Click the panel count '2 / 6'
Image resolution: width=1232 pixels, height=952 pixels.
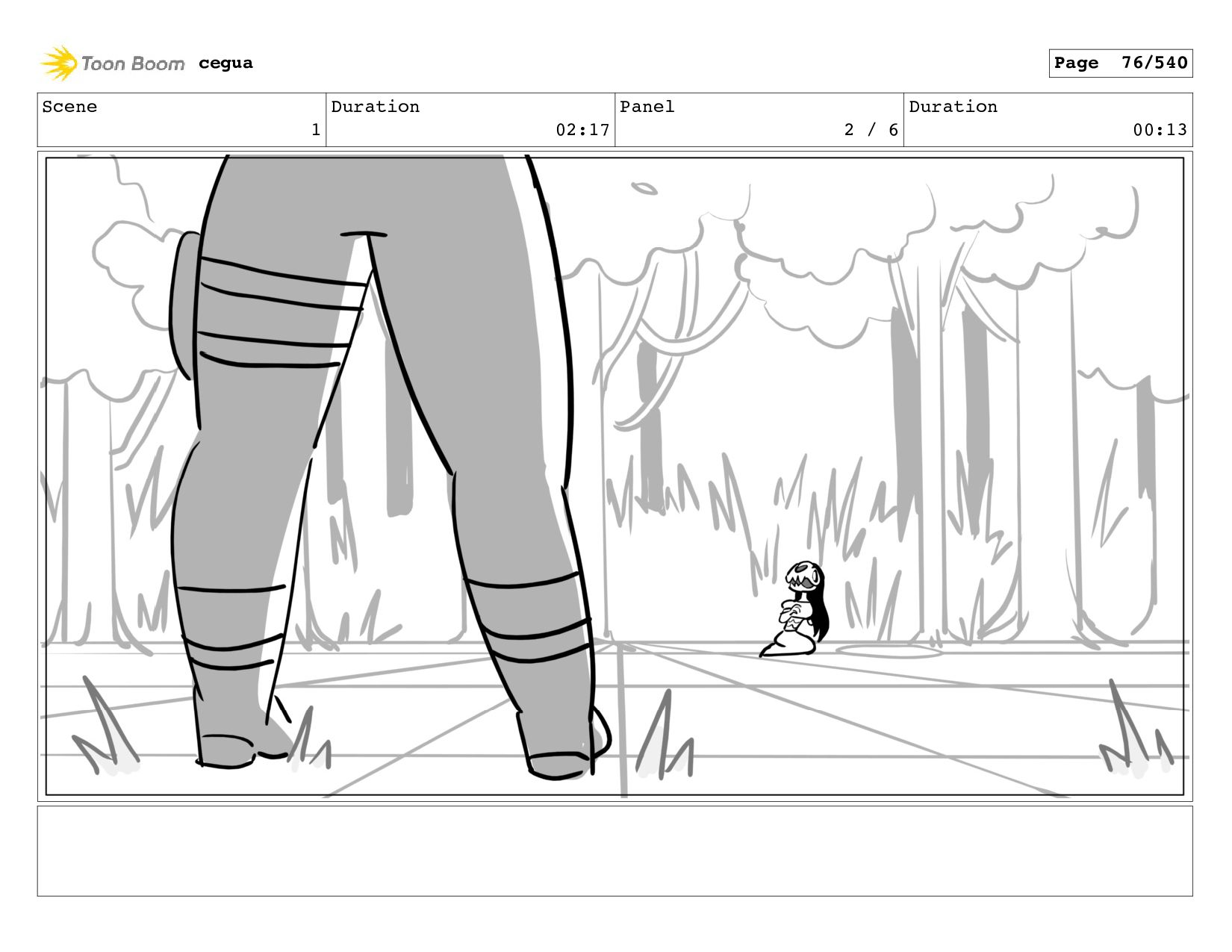coord(871,130)
